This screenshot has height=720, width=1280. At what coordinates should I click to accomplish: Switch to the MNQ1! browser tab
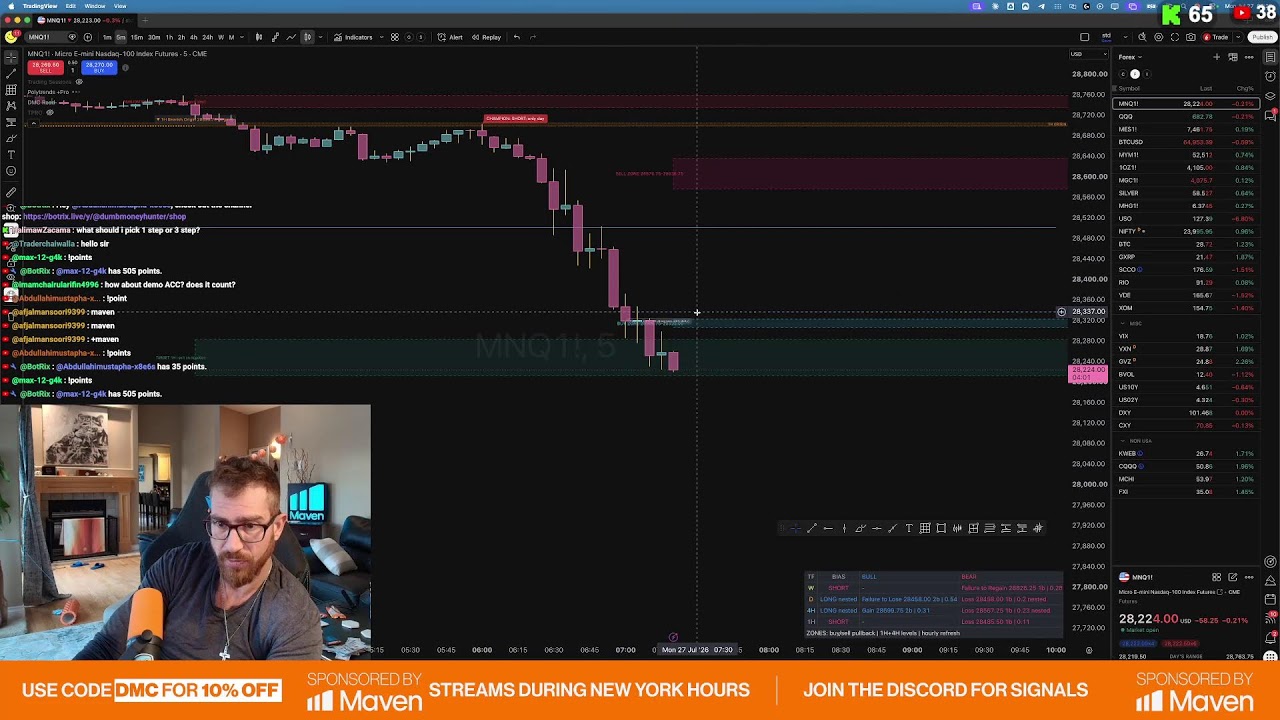(84, 20)
